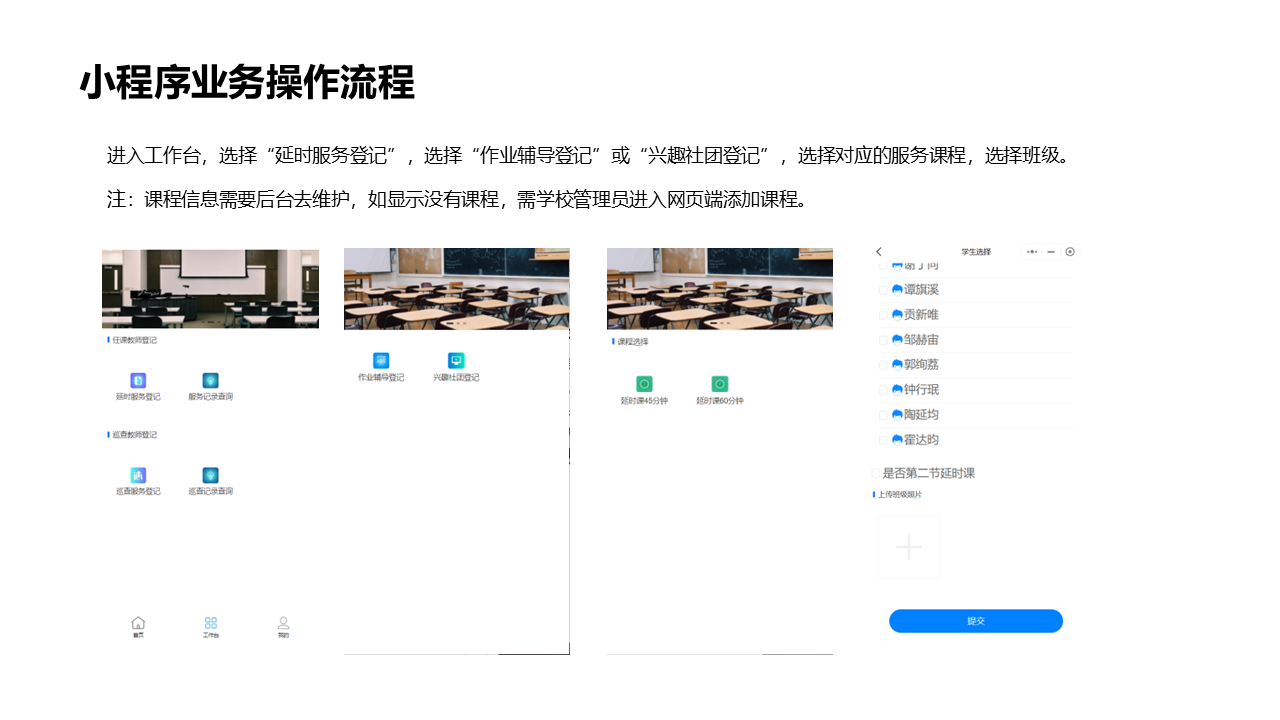Click the blue 提交 button
Screen dimensions: 1280x720
tap(976, 621)
